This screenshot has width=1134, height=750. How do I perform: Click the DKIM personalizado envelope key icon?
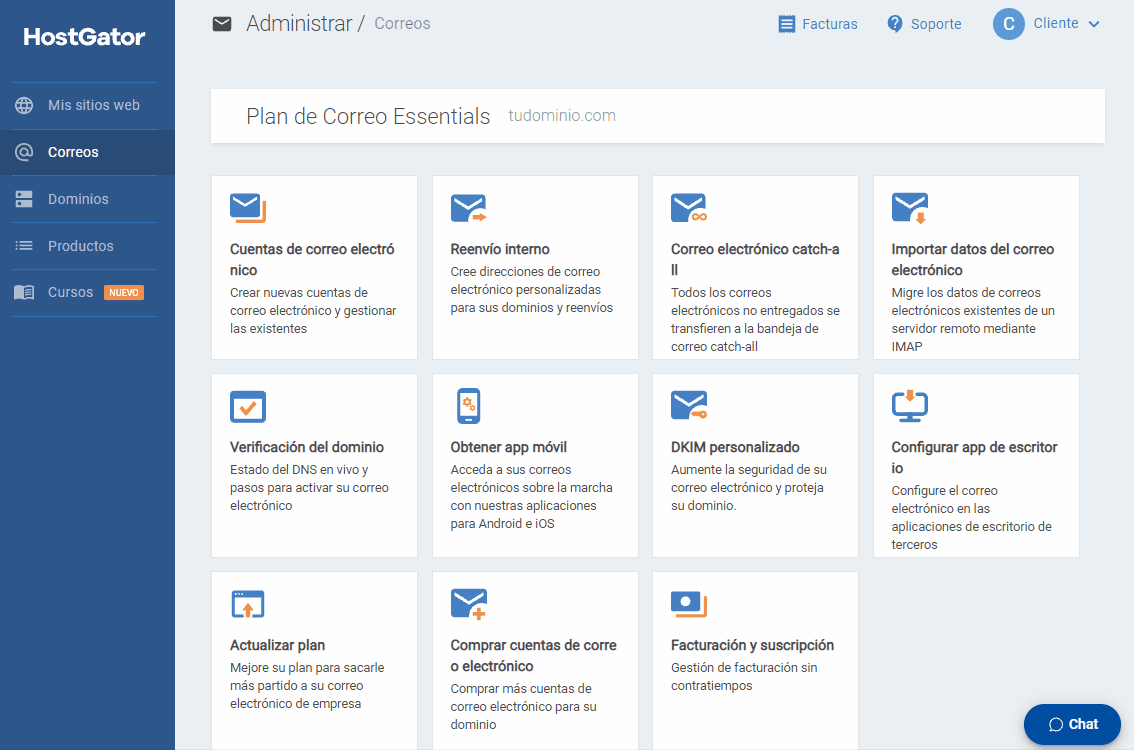688,405
